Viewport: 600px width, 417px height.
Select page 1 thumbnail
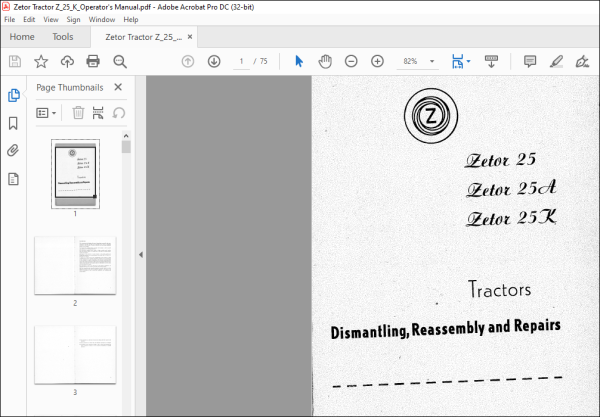coord(75,174)
